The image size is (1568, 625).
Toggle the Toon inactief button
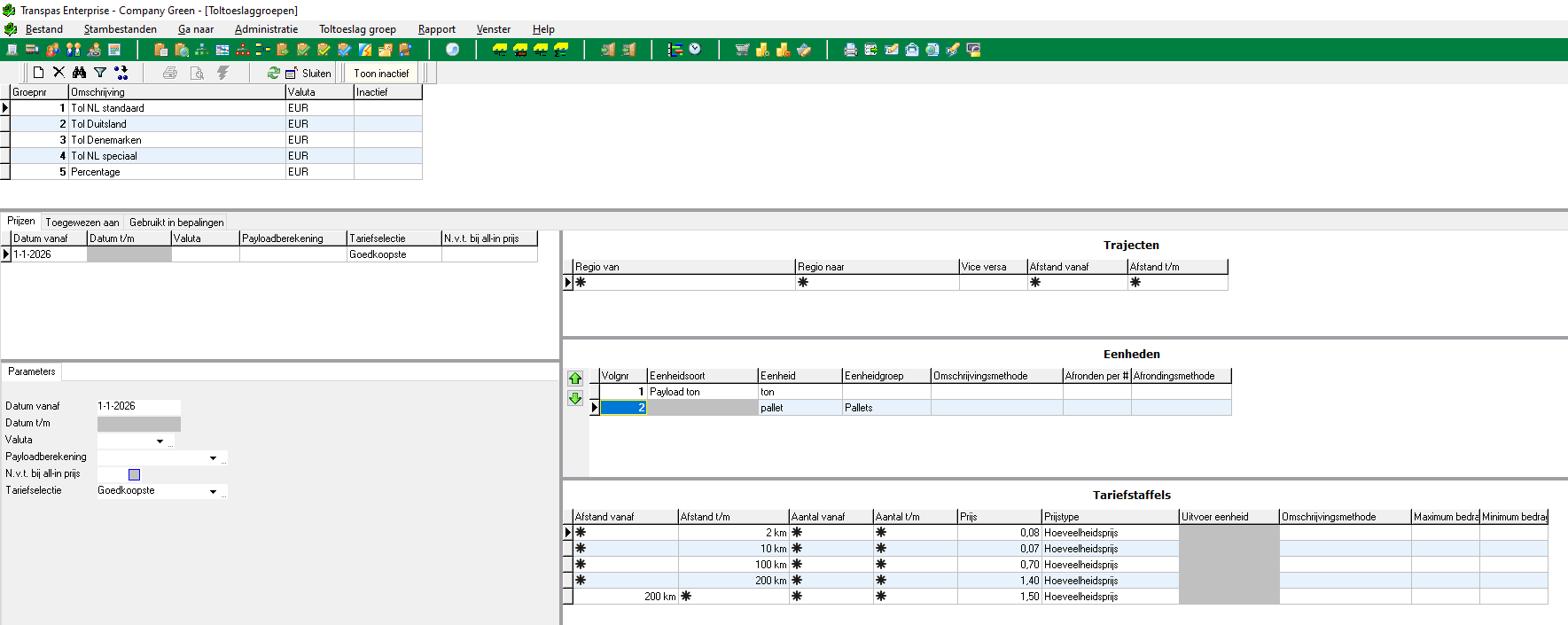pos(381,74)
